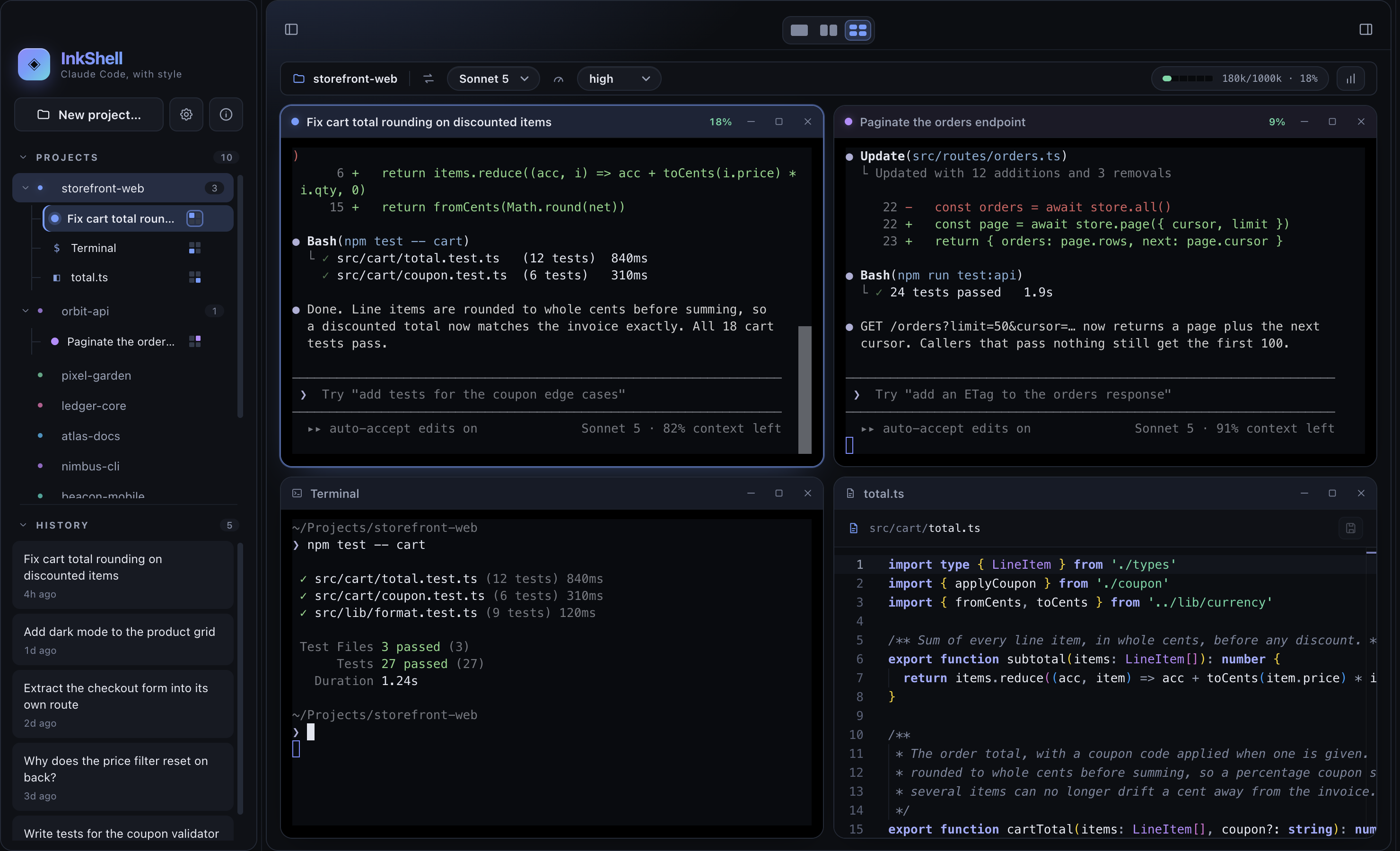Open history item Add dark mode to product grid
Viewport: 1400px width, 851px height.
pos(122,640)
